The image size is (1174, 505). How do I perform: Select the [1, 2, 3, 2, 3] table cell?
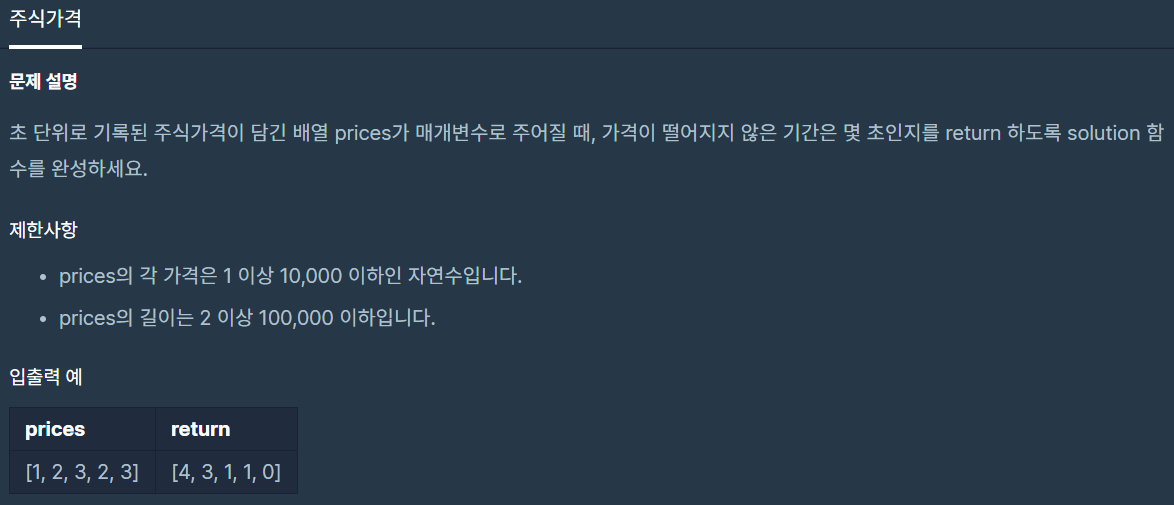tap(82, 472)
